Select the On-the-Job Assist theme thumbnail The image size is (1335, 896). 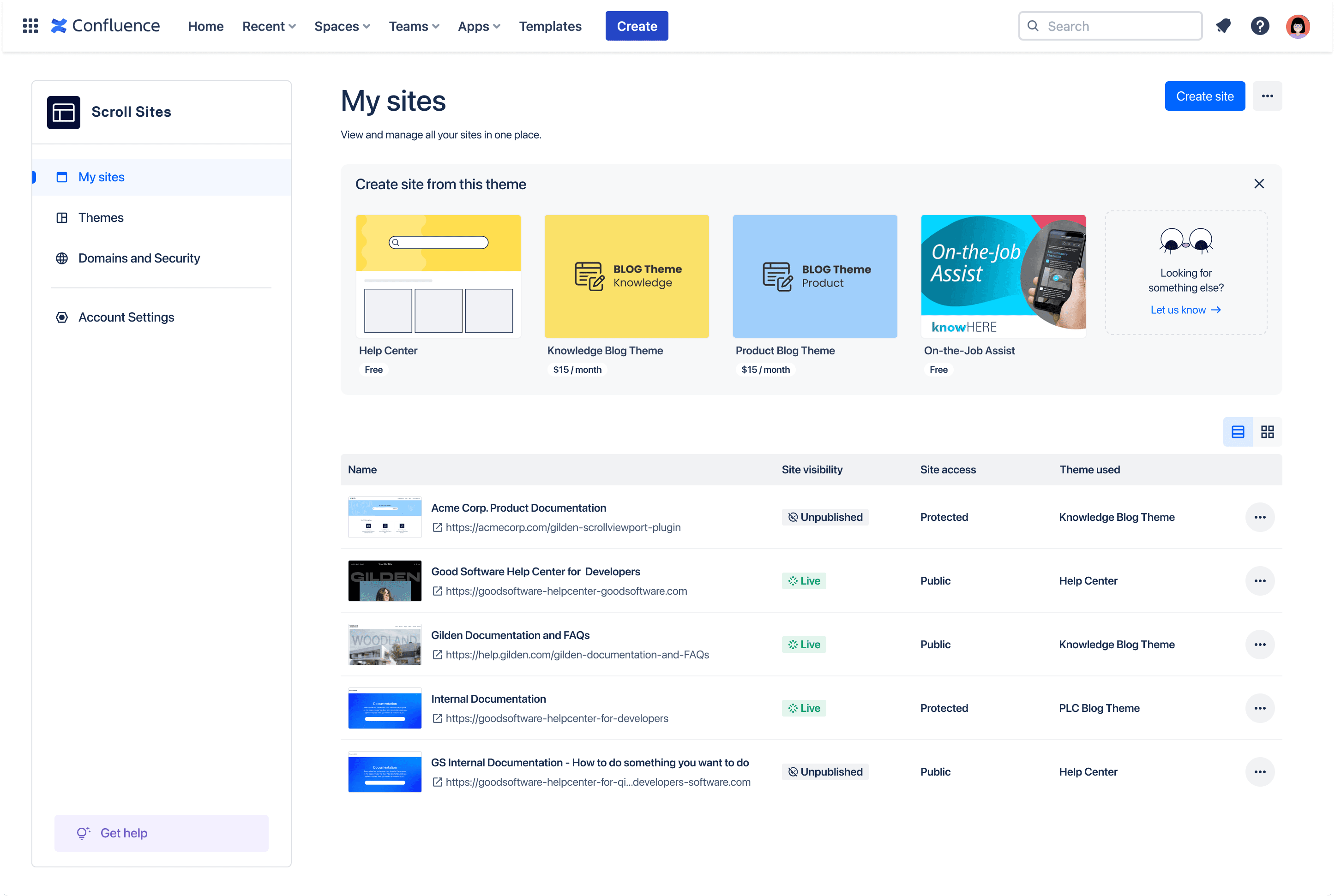pos(1003,276)
